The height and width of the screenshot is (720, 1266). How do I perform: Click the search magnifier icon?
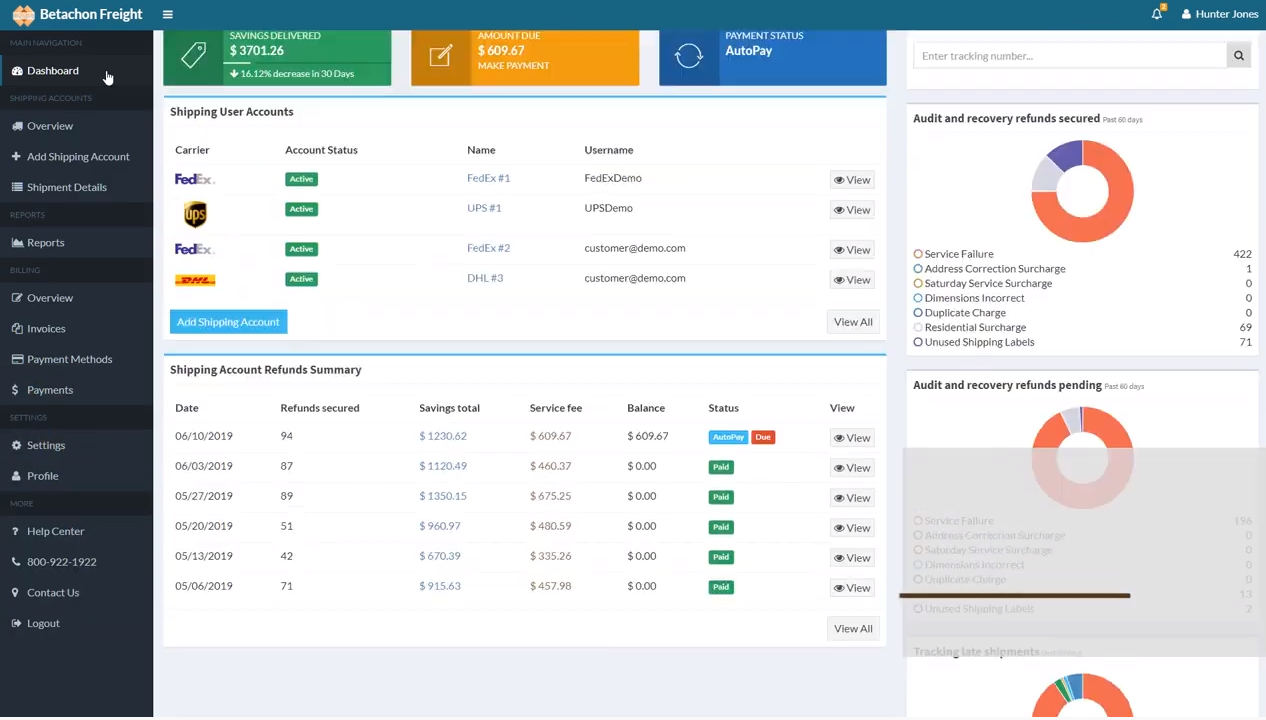tap(1238, 55)
